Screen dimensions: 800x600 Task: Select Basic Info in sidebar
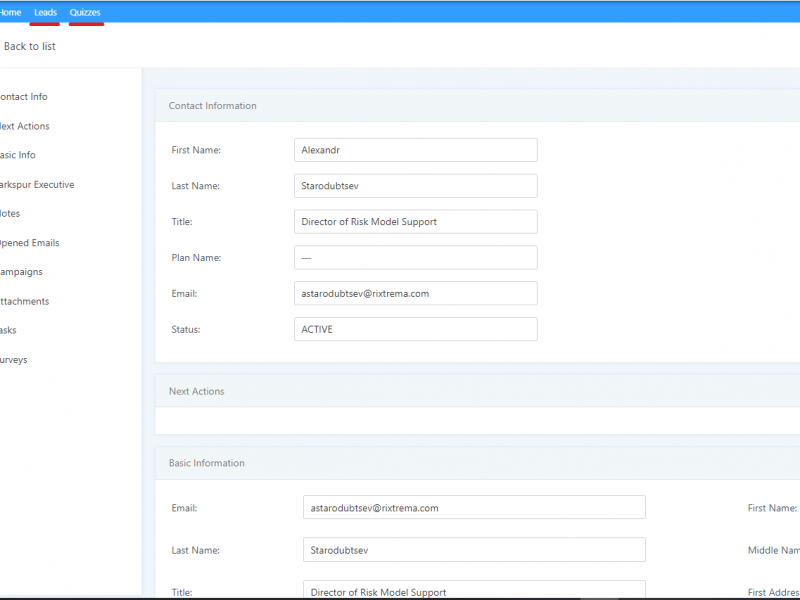(18, 155)
